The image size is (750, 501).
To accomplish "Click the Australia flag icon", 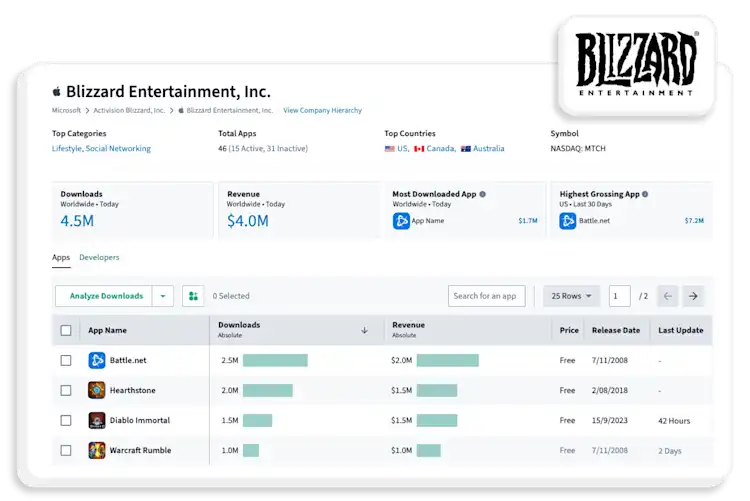I will point(466,149).
